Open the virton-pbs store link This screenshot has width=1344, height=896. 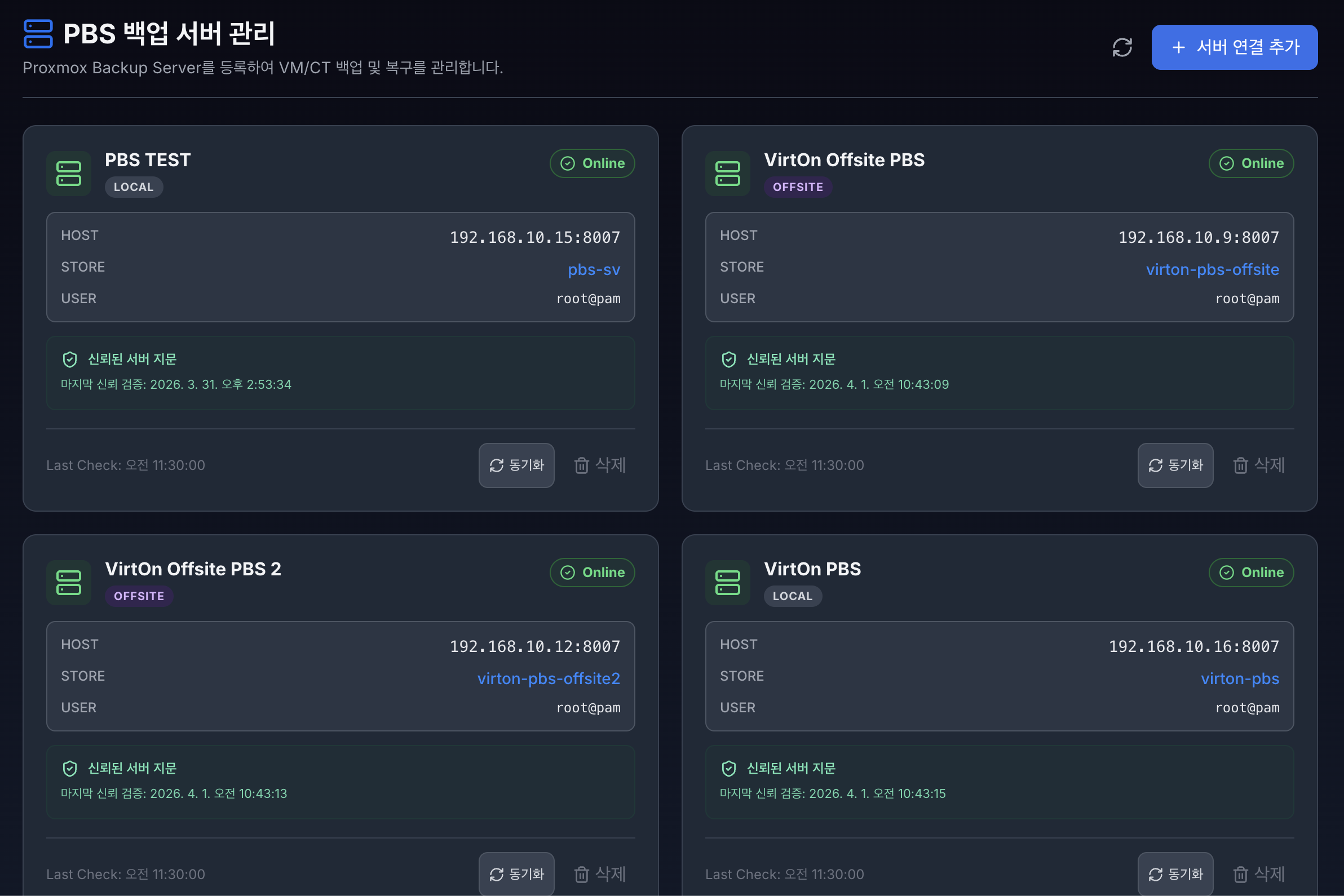click(1239, 678)
